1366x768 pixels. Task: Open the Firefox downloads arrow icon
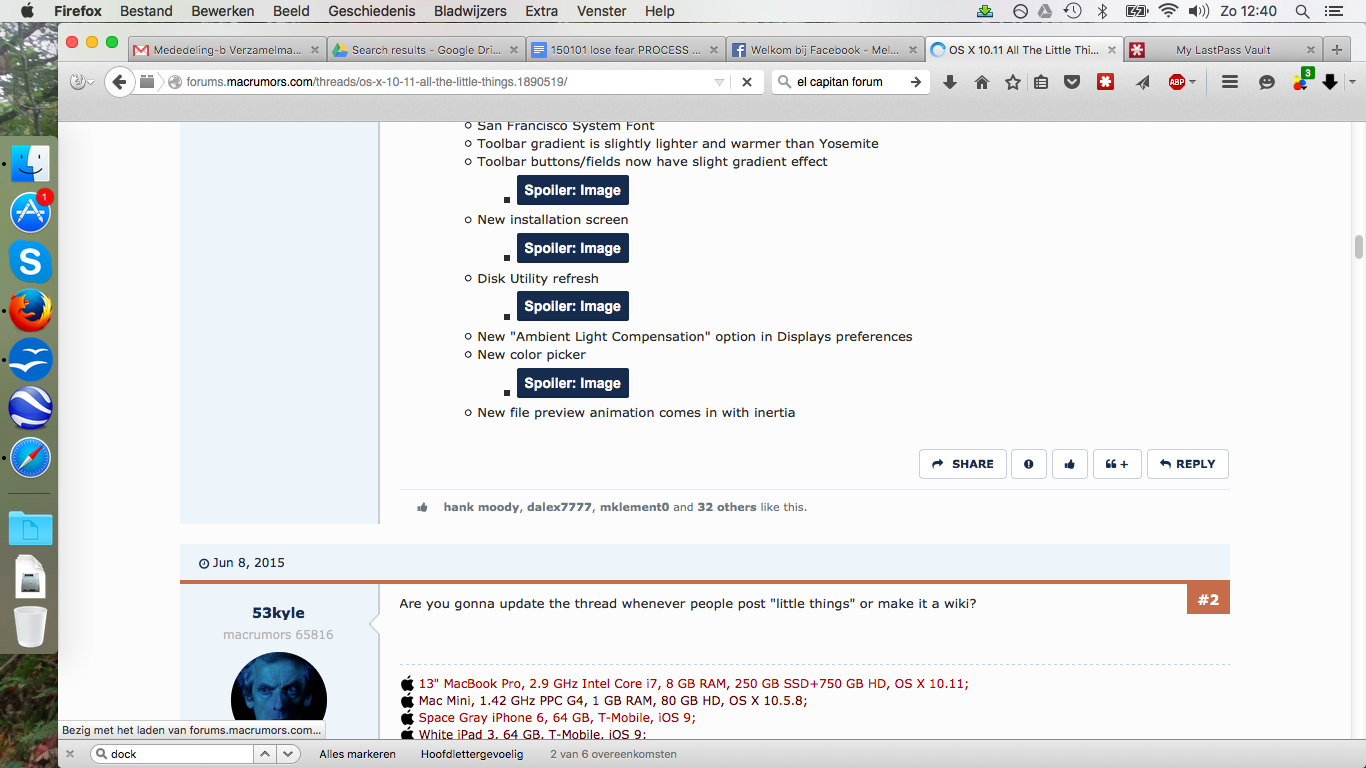coord(950,82)
